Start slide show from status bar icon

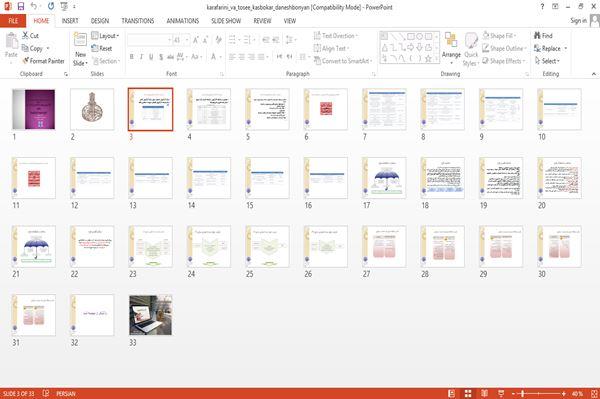point(501,393)
